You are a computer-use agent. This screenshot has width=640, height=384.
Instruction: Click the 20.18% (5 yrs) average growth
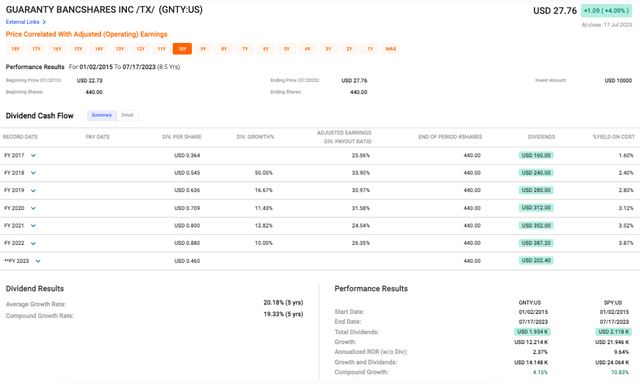[283, 303]
